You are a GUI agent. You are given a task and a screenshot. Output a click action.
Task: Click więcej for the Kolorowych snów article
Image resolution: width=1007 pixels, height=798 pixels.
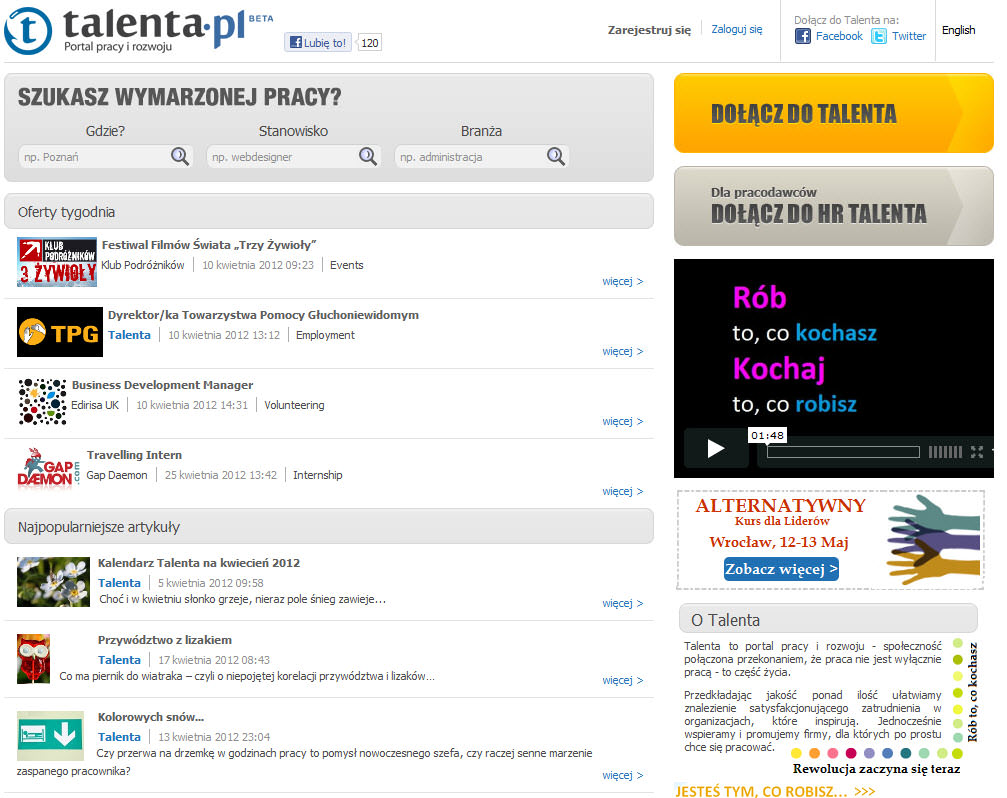click(622, 776)
